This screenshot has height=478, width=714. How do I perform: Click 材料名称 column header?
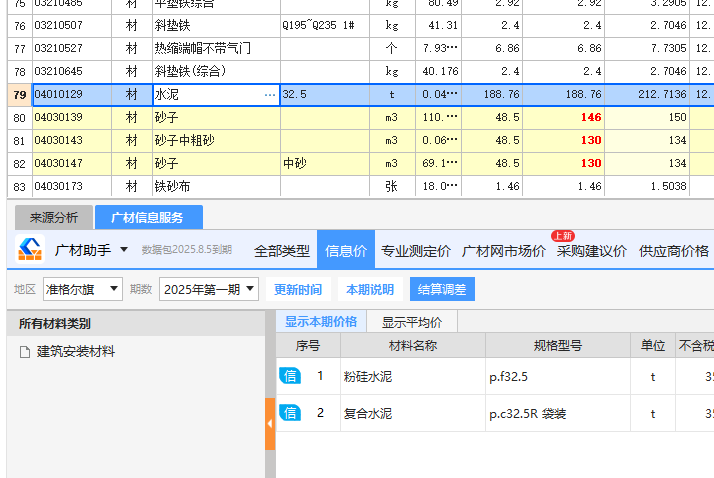click(x=413, y=346)
